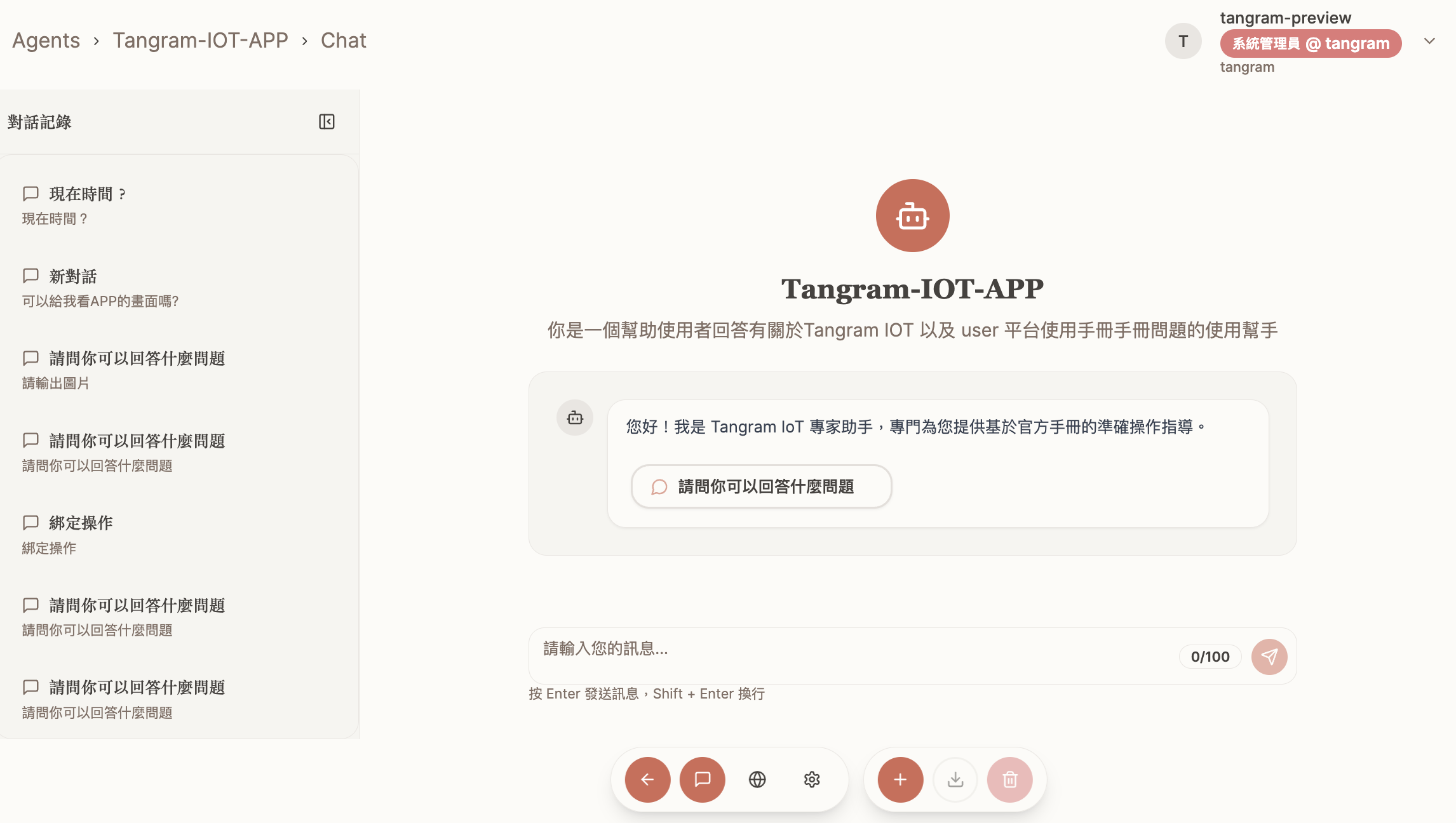Click the trash delete conversation icon
The image size is (1456, 823).
pyautogui.click(x=1010, y=779)
